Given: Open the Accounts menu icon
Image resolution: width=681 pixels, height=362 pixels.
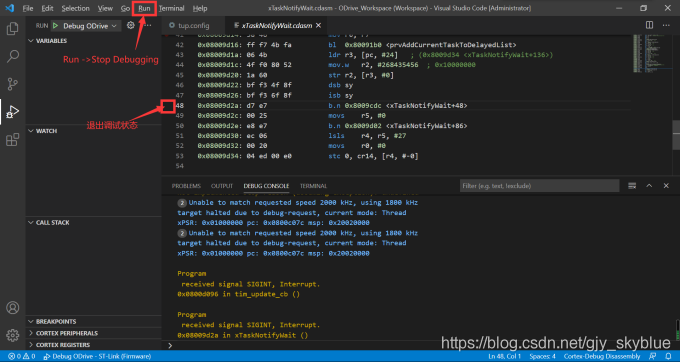Looking at the screenshot, I should pos(13,308).
